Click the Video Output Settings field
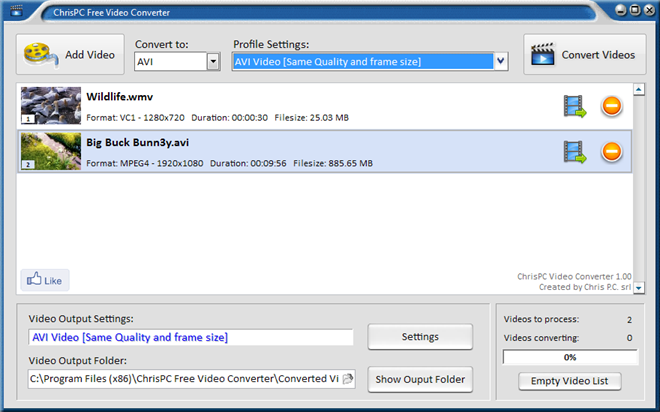 point(191,337)
